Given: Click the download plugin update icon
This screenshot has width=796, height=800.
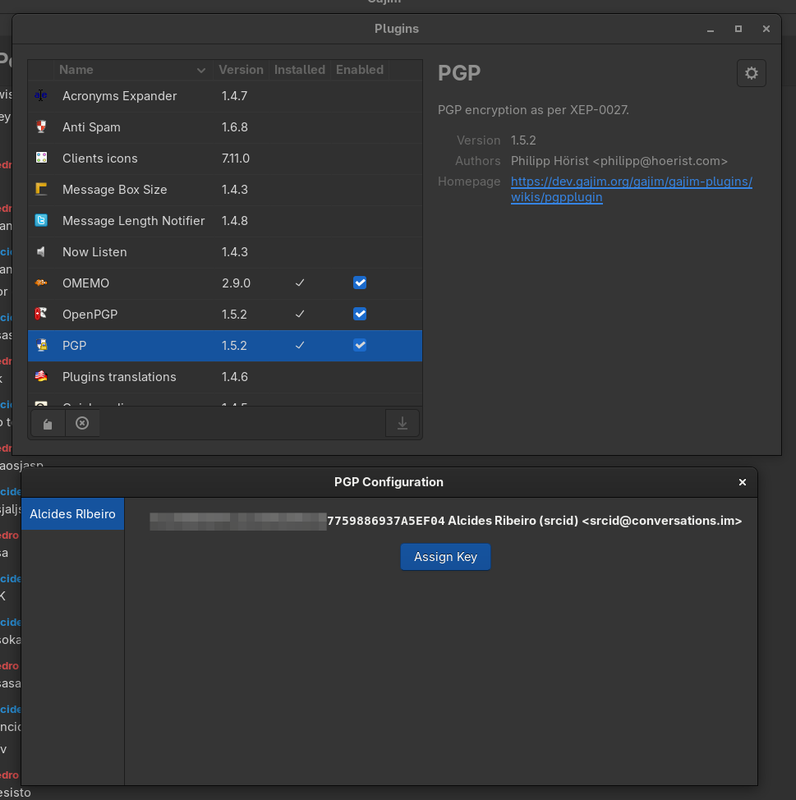Looking at the screenshot, I should (402, 423).
